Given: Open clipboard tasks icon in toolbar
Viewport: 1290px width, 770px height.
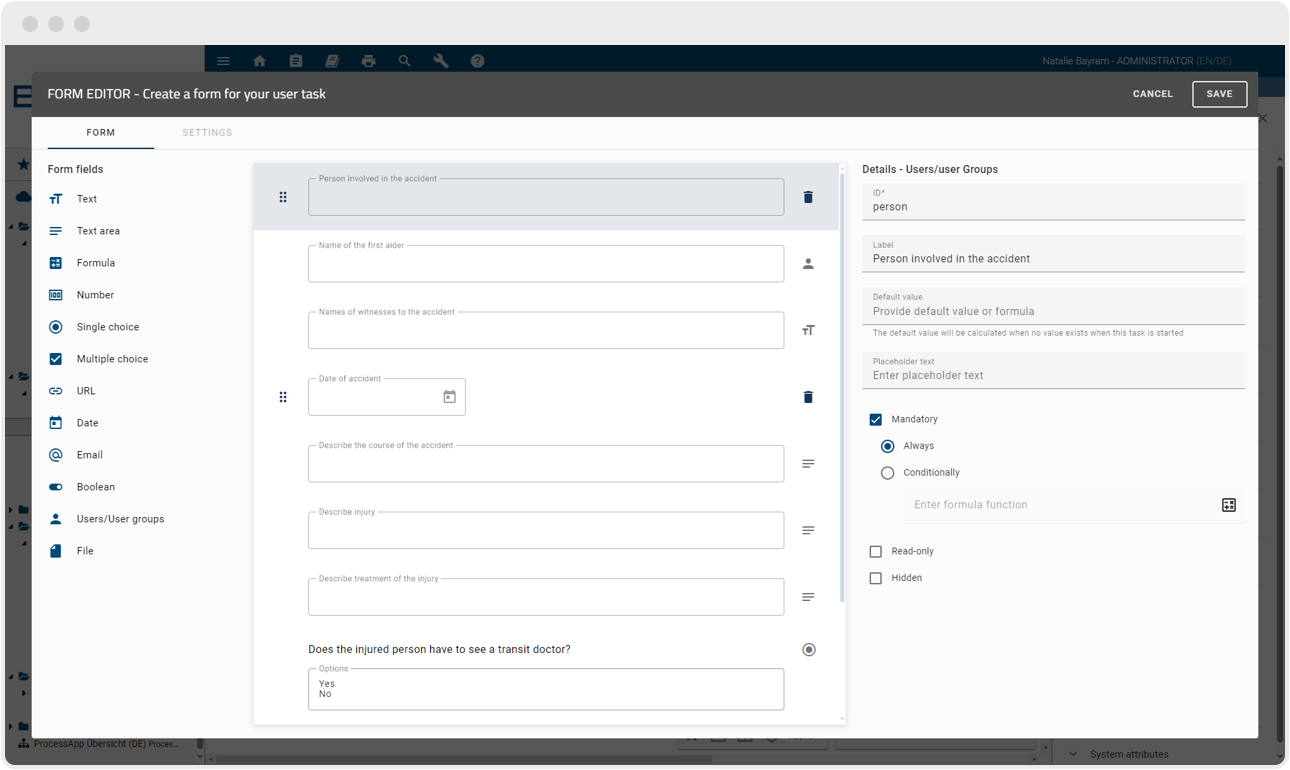Looking at the screenshot, I should coord(296,61).
